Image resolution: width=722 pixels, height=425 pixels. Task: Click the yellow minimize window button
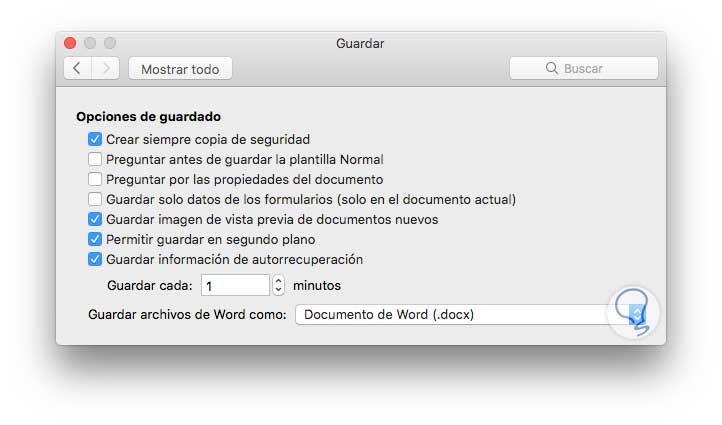90,43
